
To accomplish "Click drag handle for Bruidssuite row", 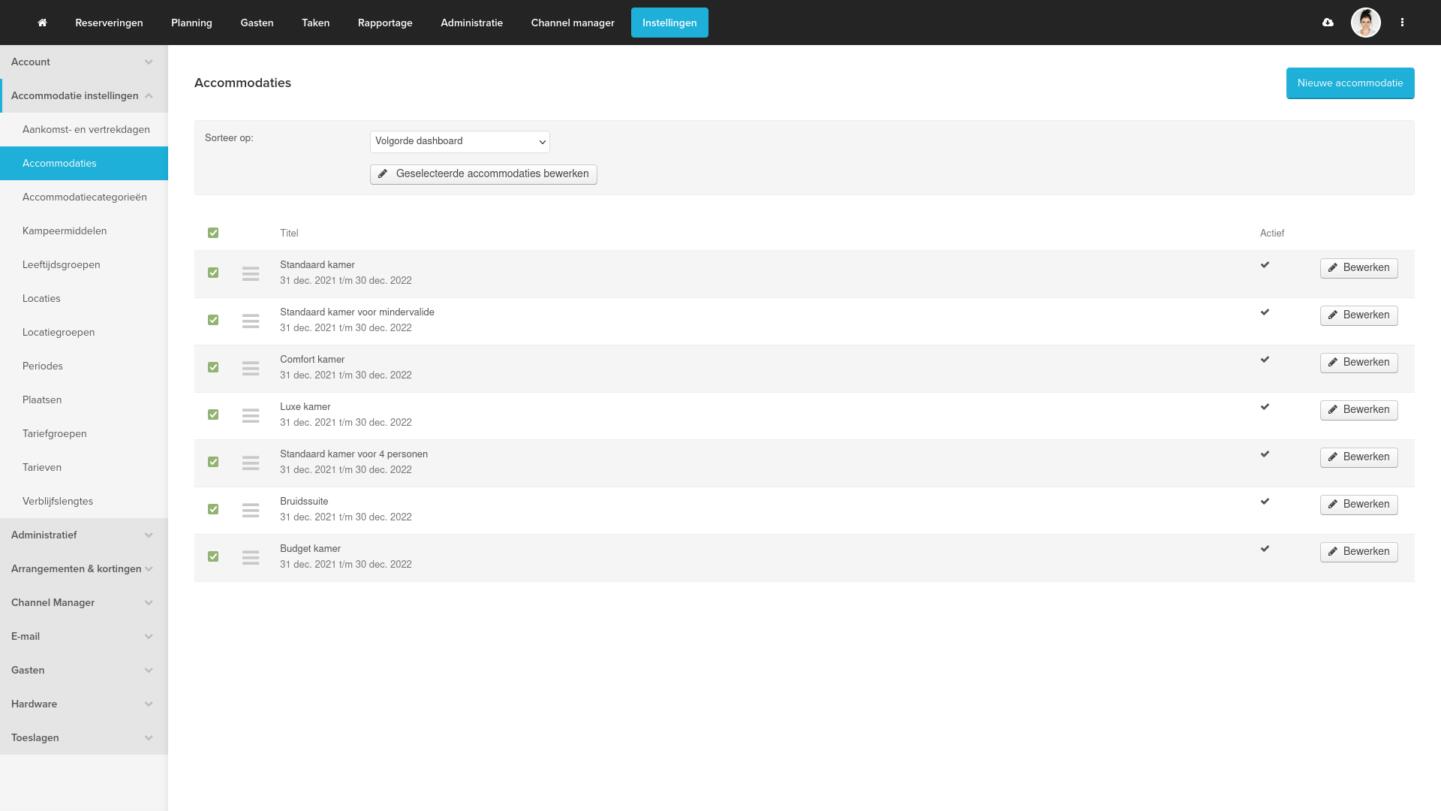I will click(251, 510).
